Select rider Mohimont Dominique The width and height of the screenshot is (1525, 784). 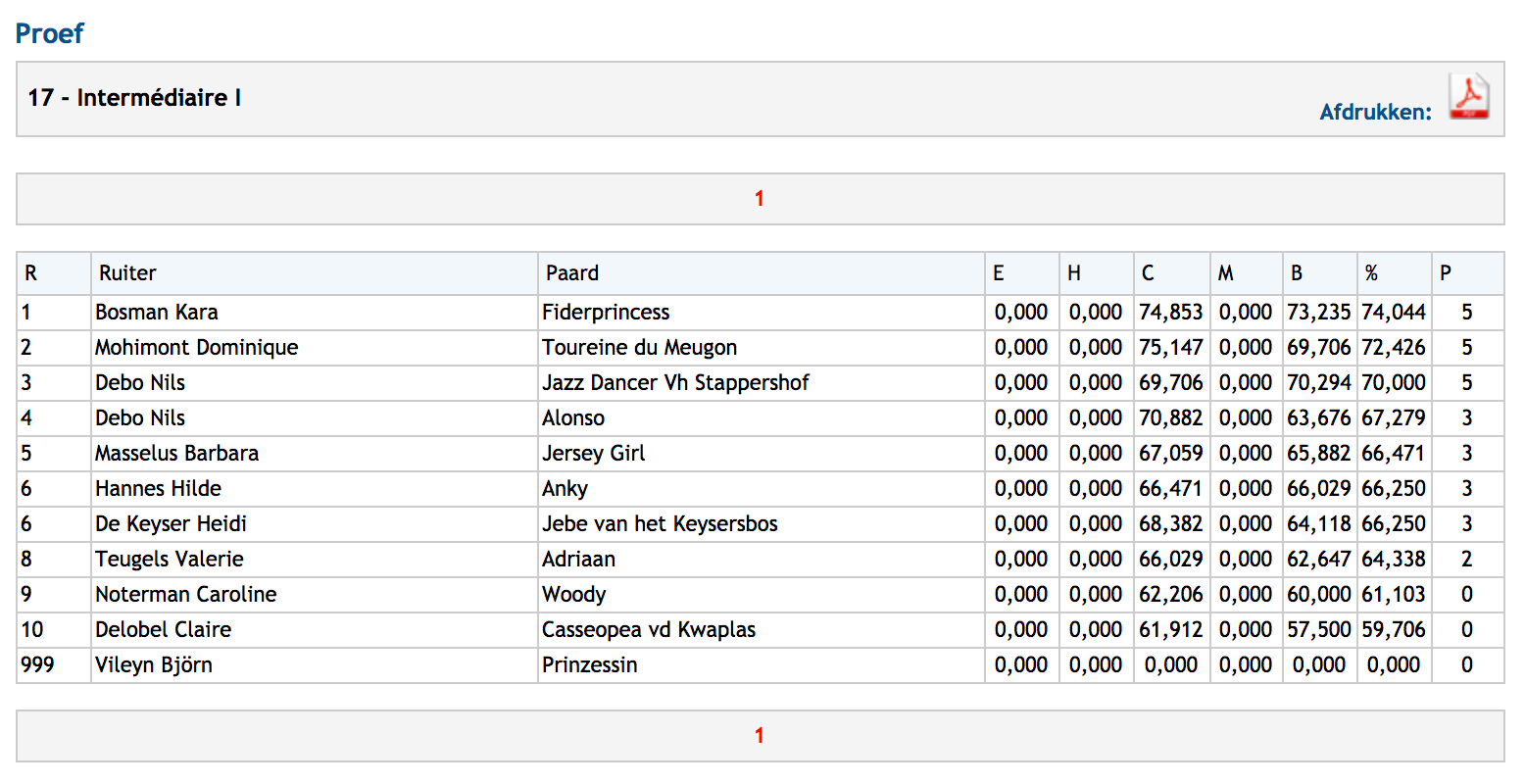[197, 348]
